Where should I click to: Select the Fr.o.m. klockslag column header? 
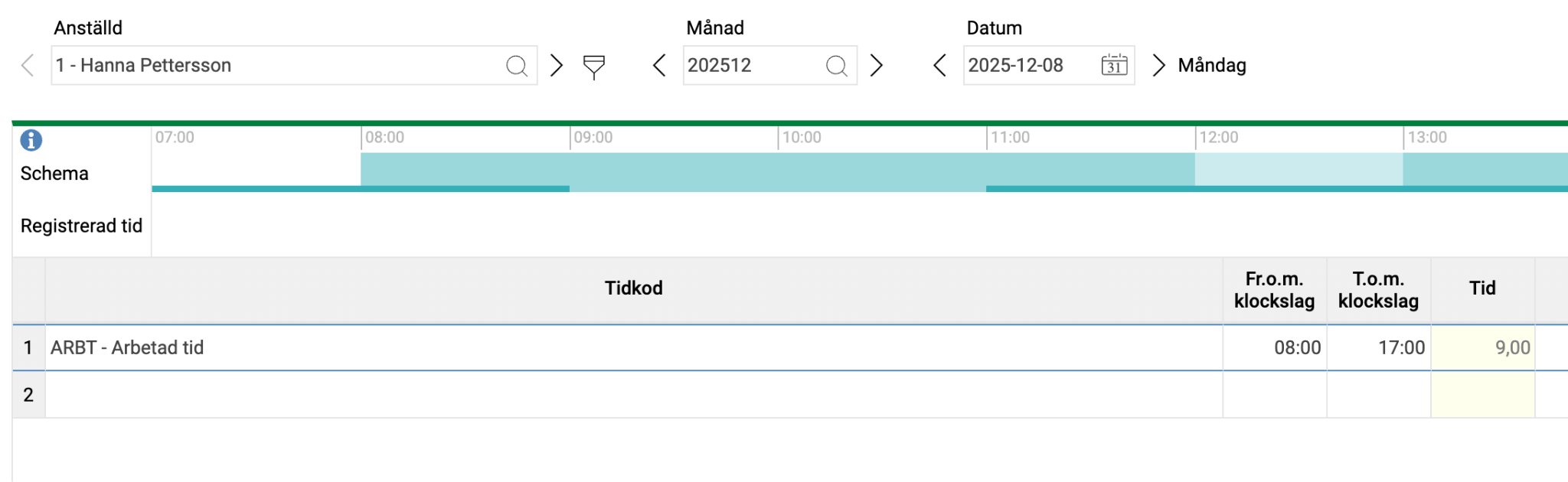click(1274, 290)
